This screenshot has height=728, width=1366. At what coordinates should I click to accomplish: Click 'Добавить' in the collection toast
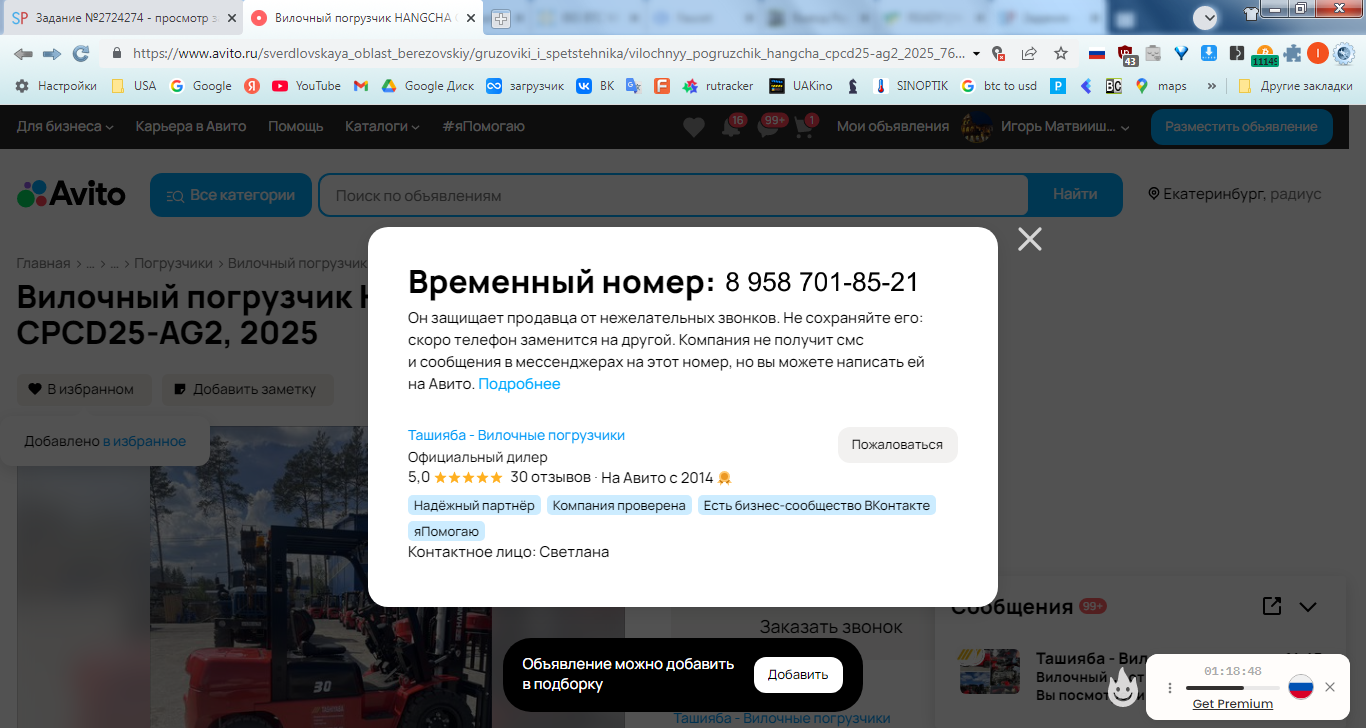click(798, 675)
